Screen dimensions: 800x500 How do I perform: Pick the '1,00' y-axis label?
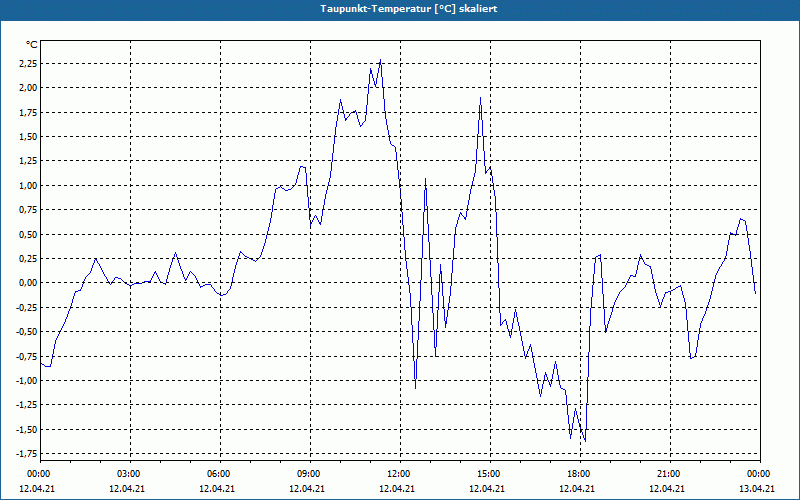tap(29, 185)
